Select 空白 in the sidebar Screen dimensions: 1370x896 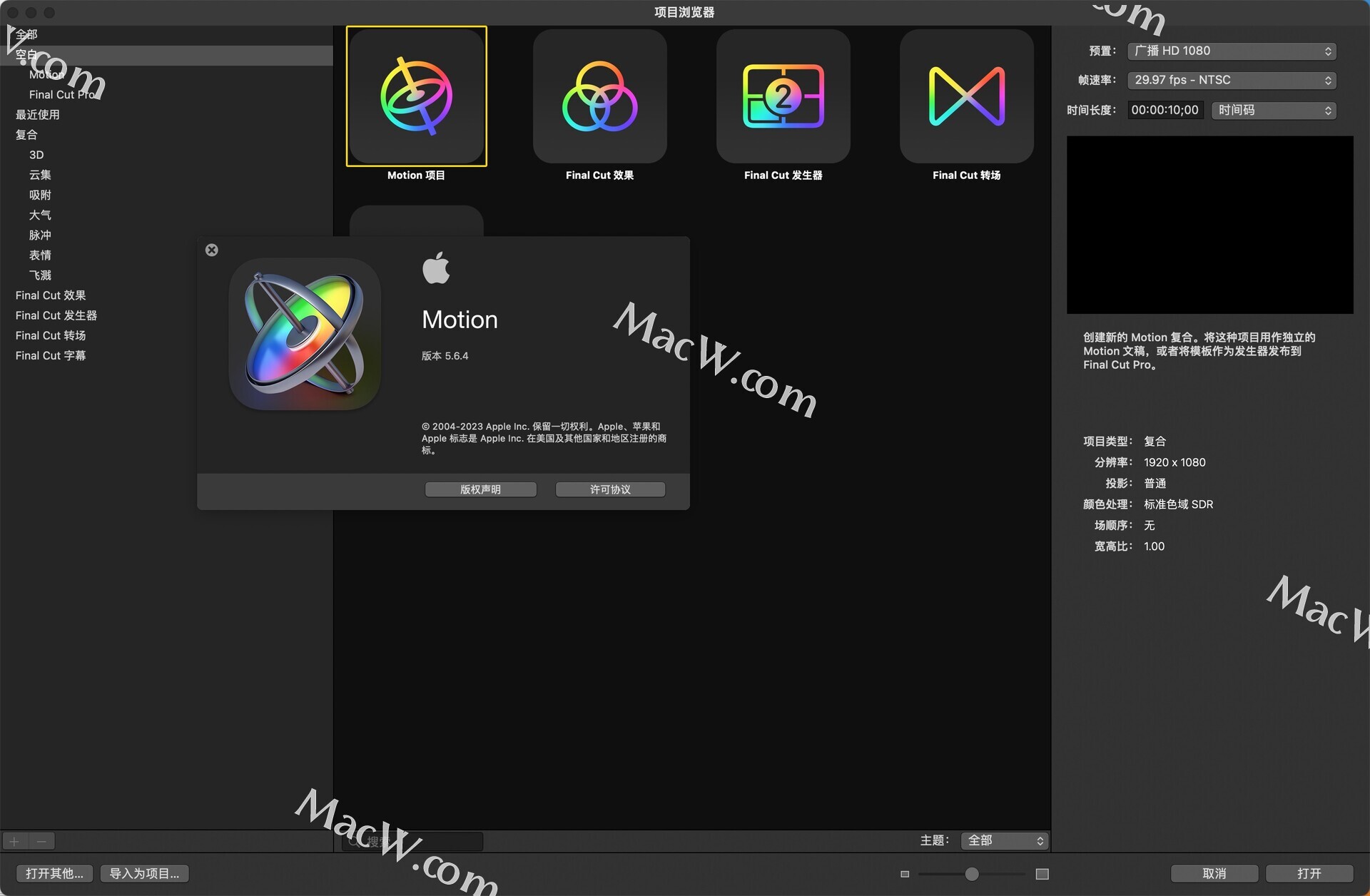coord(166,55)
